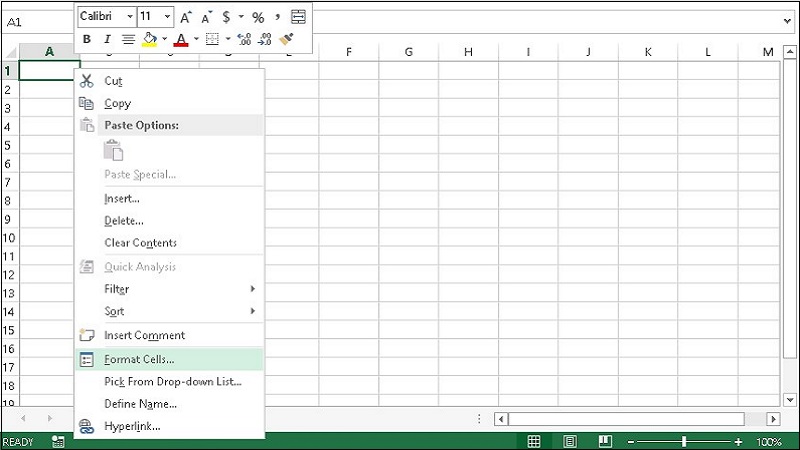
Task: Choose Clear Contents
Action: click(x=169, y=243)
